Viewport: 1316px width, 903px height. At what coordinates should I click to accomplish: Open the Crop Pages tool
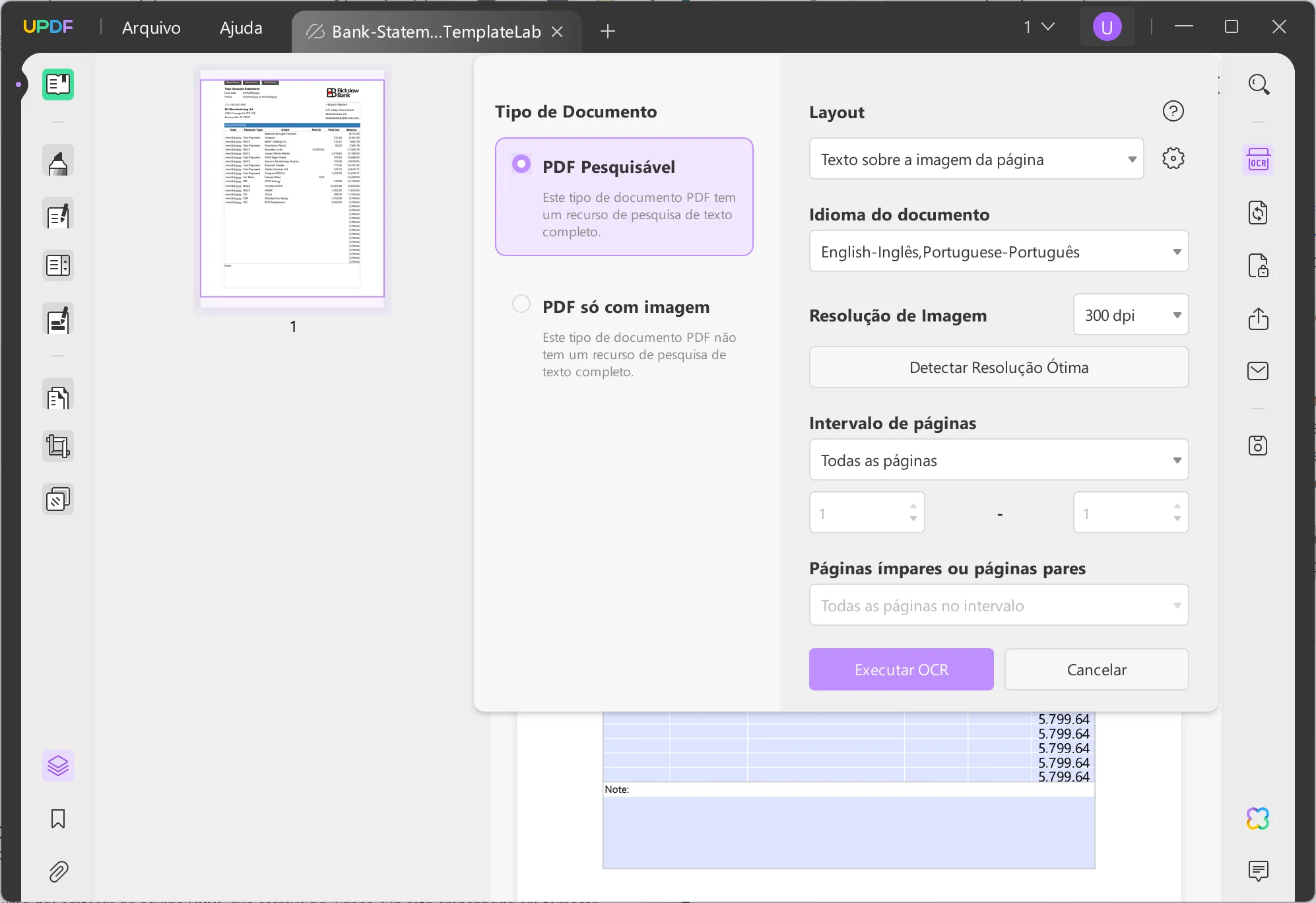click(x=58, y=447)
